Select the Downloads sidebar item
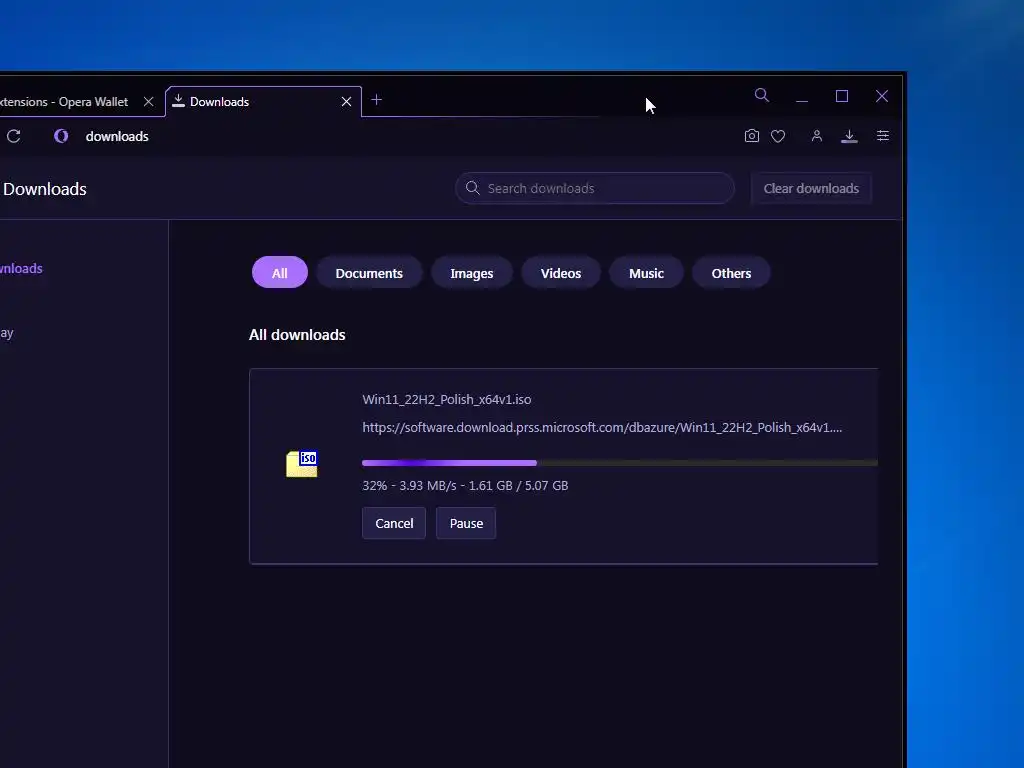The width and height of the screenshot is (1024, 768). click(21, 268)
